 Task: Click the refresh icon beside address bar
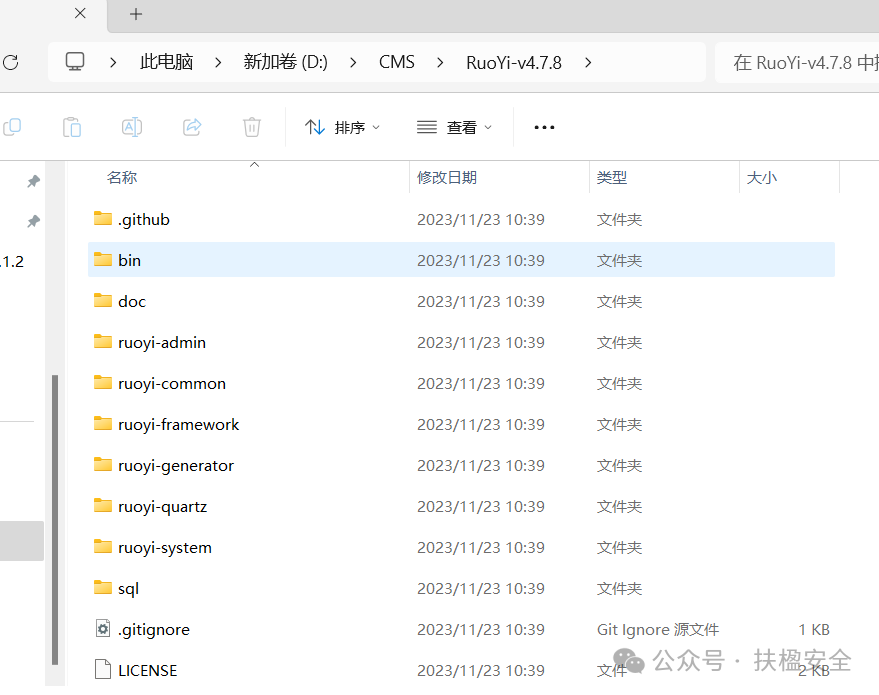10,62
